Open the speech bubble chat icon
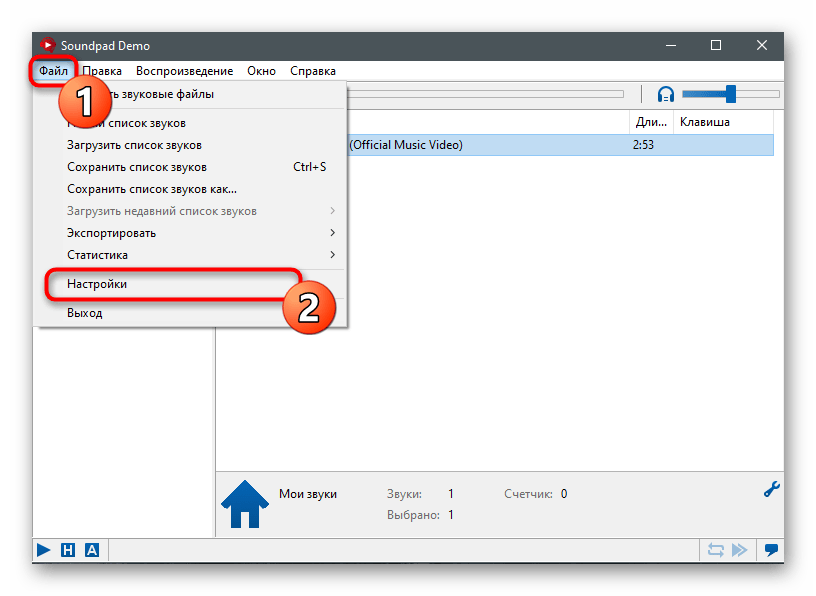This screenshot has height=596, width=816. 771,550
